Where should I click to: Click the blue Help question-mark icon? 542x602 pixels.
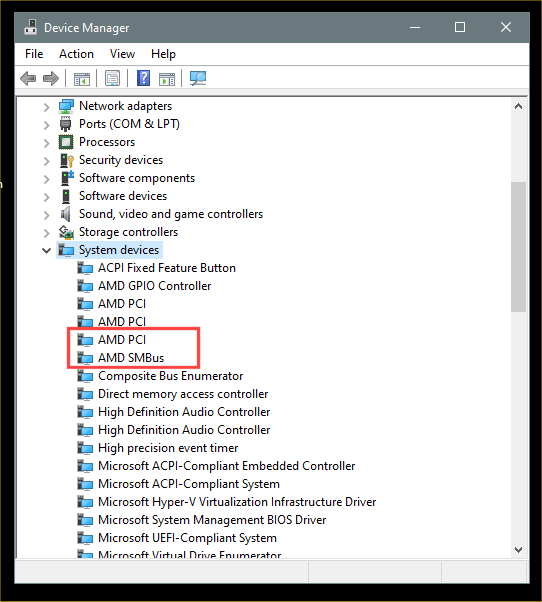[144, 78]
